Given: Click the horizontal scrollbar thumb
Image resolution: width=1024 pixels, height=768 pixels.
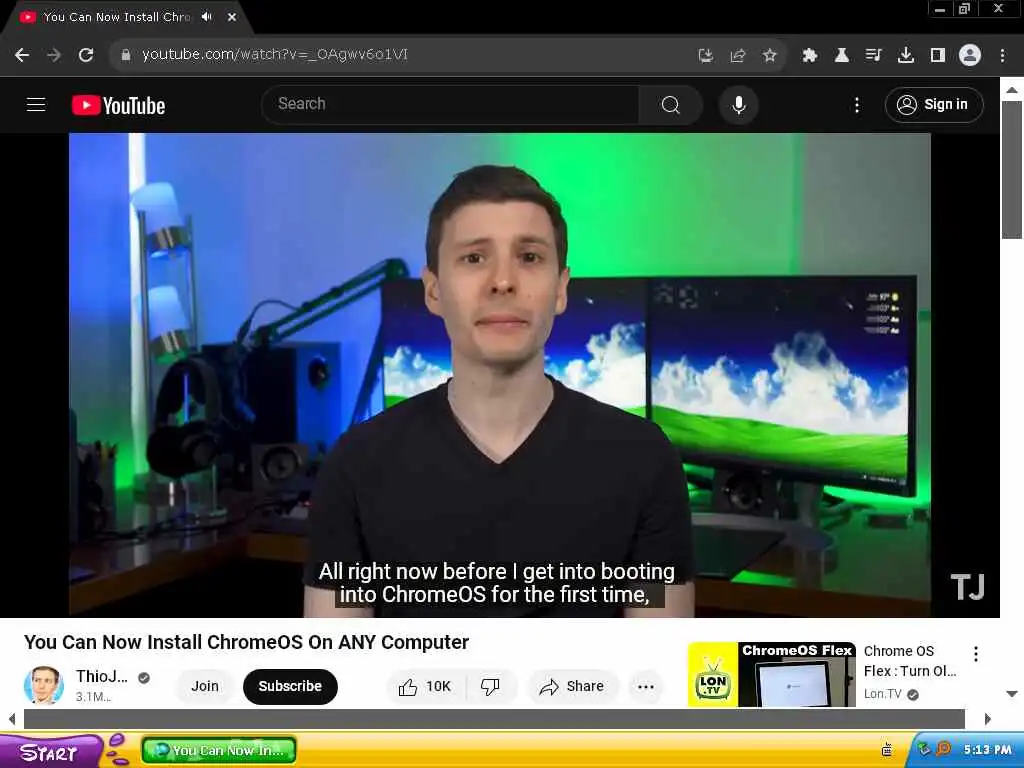Looking at the screenshot, I should (x=494, y=719).
